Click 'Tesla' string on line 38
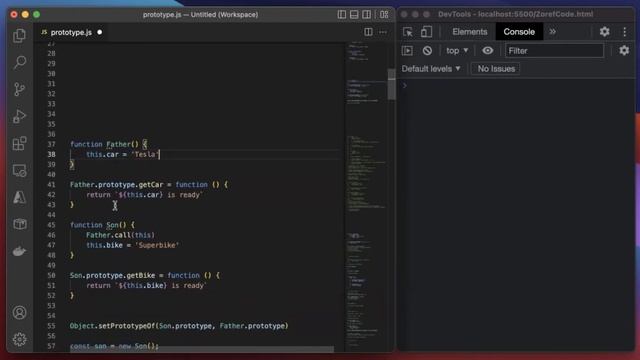 [145, 154]
